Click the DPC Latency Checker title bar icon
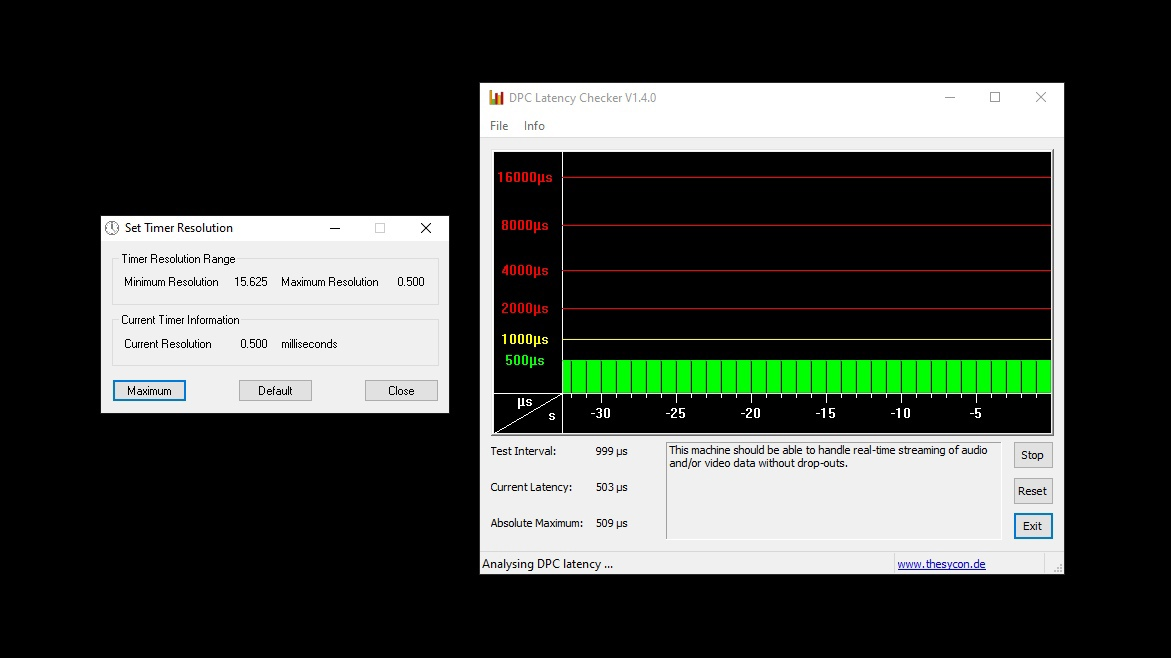The height and width of the screenshot is (658, 1171). (x=496, y=98)
